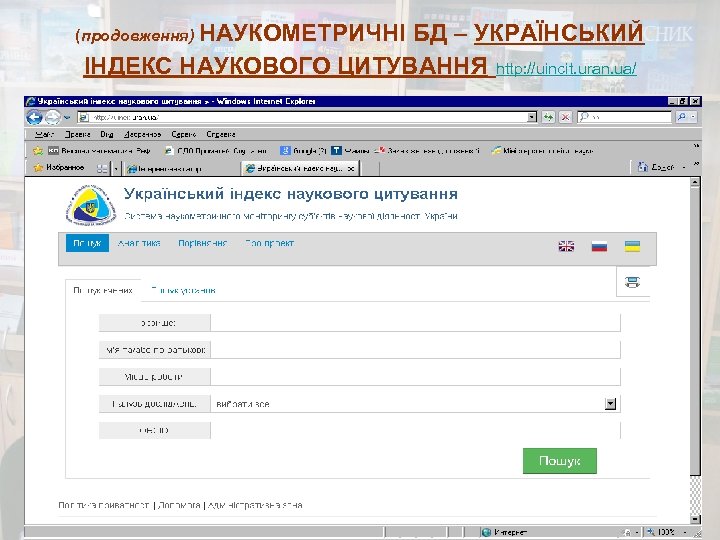Open the Правка menu
This screenshot has height=540, width=720.
click(77, 135)
